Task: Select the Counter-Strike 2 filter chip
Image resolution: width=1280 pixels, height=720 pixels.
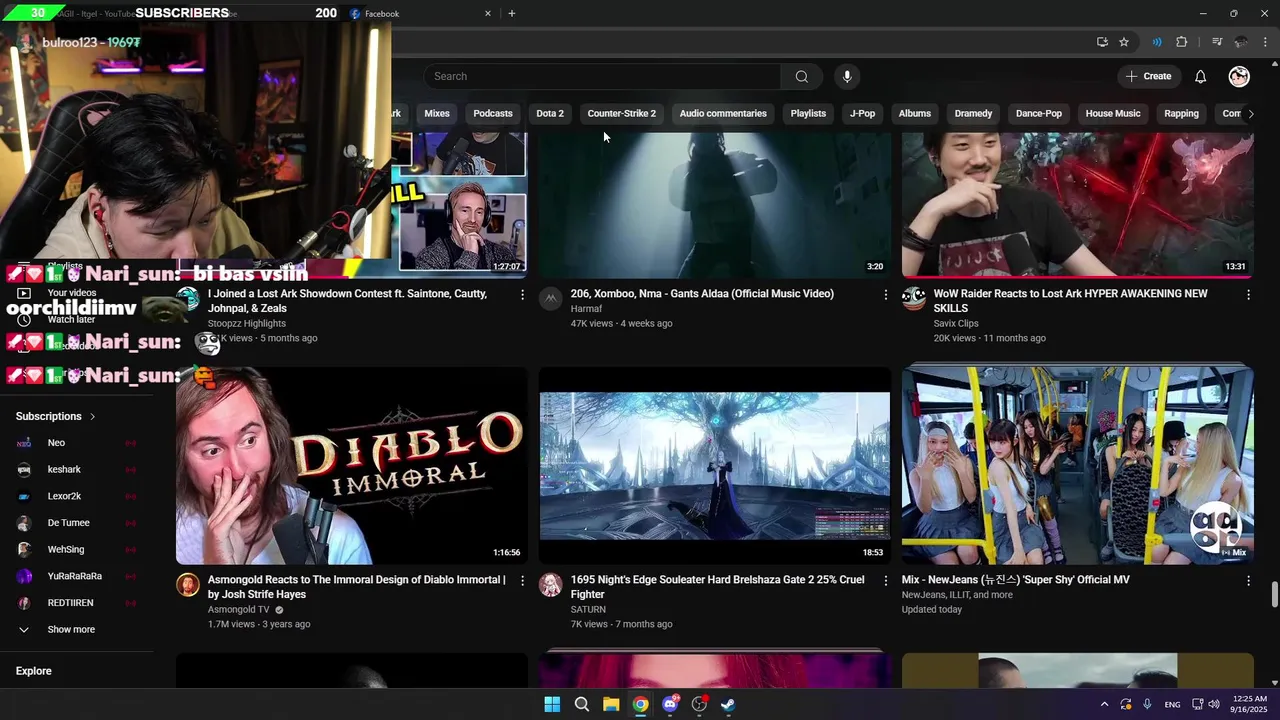Action: (x=622, y=114)
